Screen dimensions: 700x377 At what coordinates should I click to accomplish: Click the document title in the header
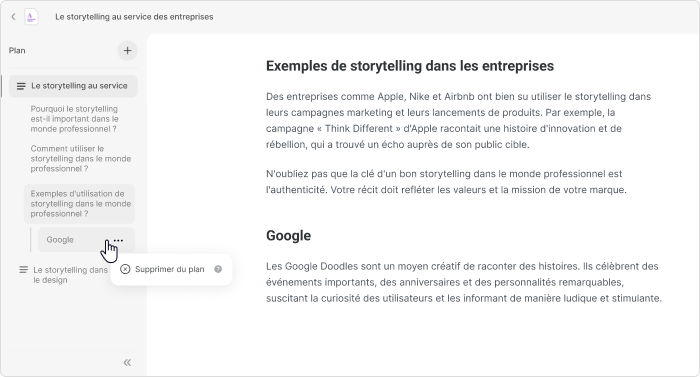(x=134, y=17)
